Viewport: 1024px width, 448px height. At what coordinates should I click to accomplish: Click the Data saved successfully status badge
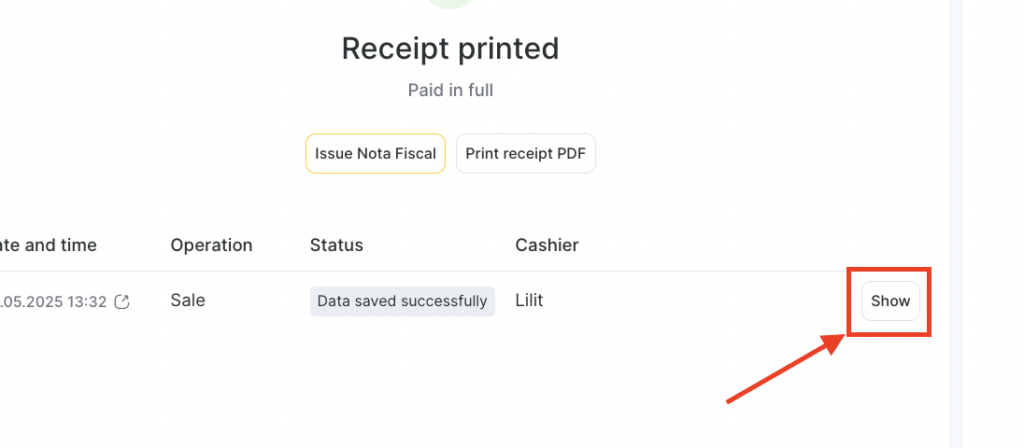click(x=402, y=301)
